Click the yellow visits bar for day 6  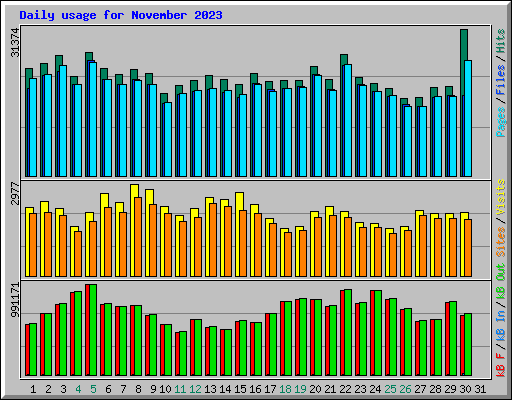(x=104, y=200)
